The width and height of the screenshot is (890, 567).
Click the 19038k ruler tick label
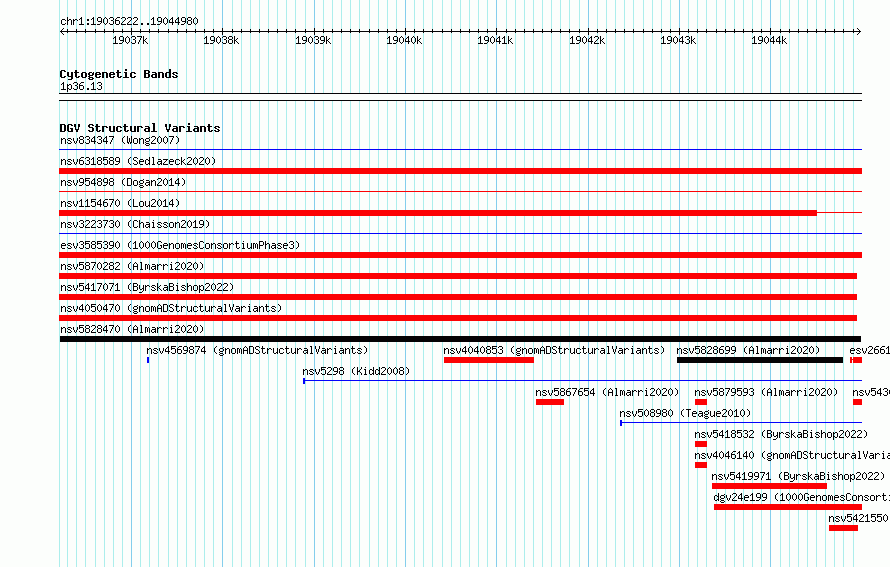(x=221, y=40)
